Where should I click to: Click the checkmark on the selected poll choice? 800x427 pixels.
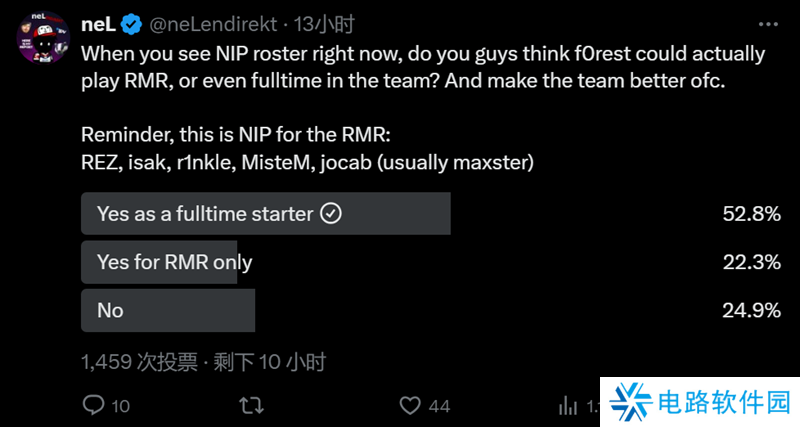tap(333, 213)
